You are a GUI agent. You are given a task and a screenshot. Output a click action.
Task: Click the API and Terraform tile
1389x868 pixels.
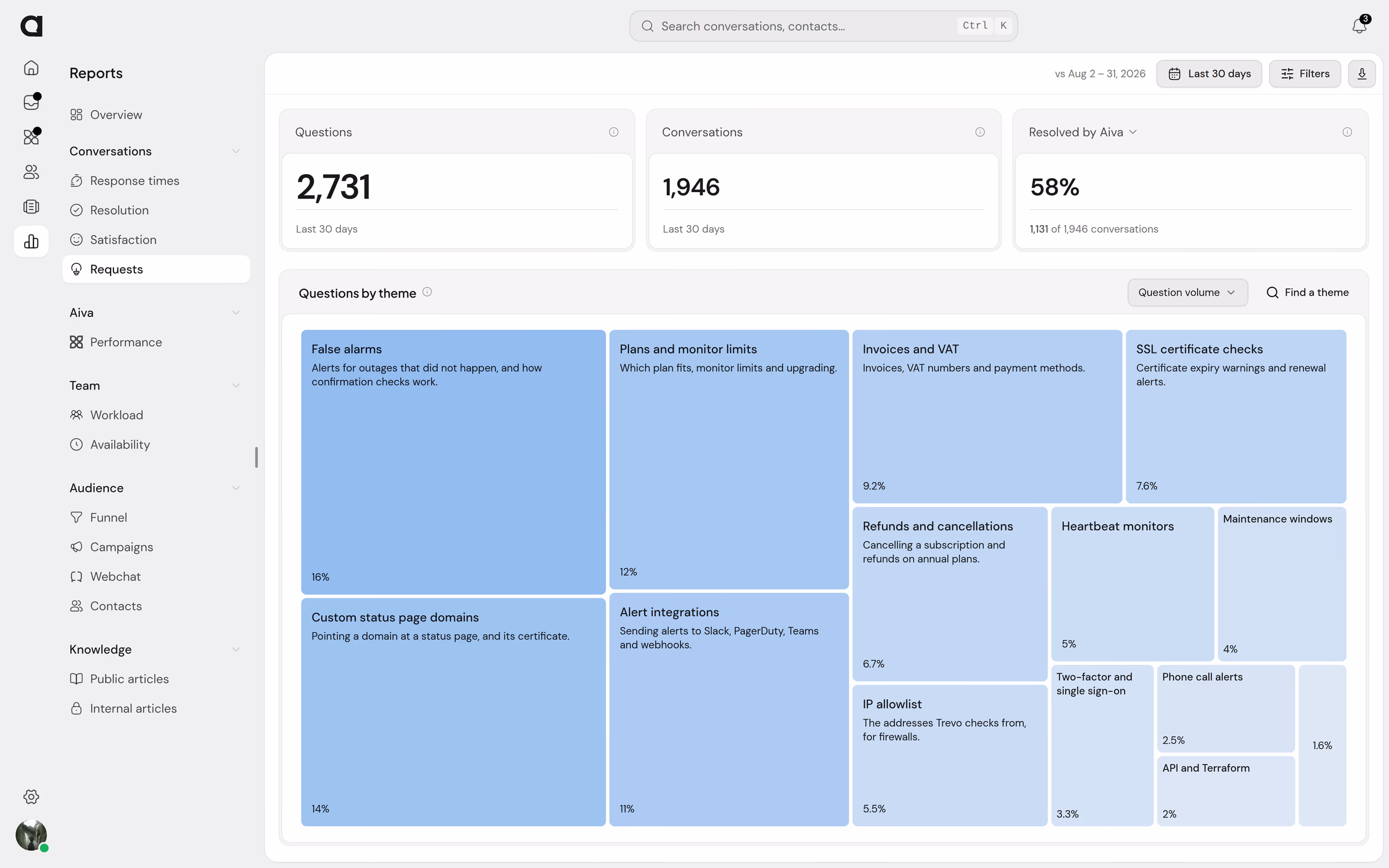(x=1226, y=791)
